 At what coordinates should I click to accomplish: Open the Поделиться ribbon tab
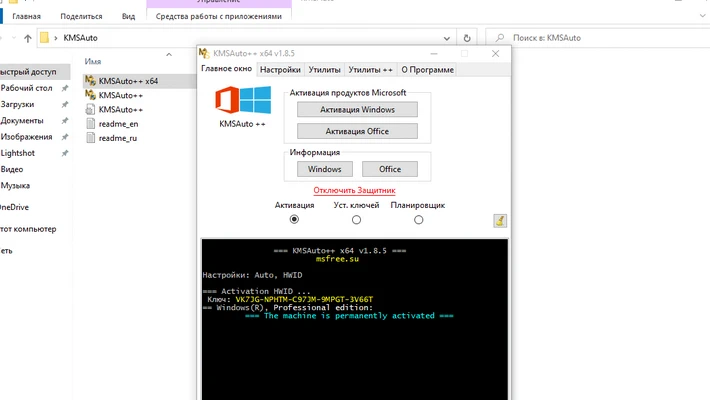pos(82,16)
